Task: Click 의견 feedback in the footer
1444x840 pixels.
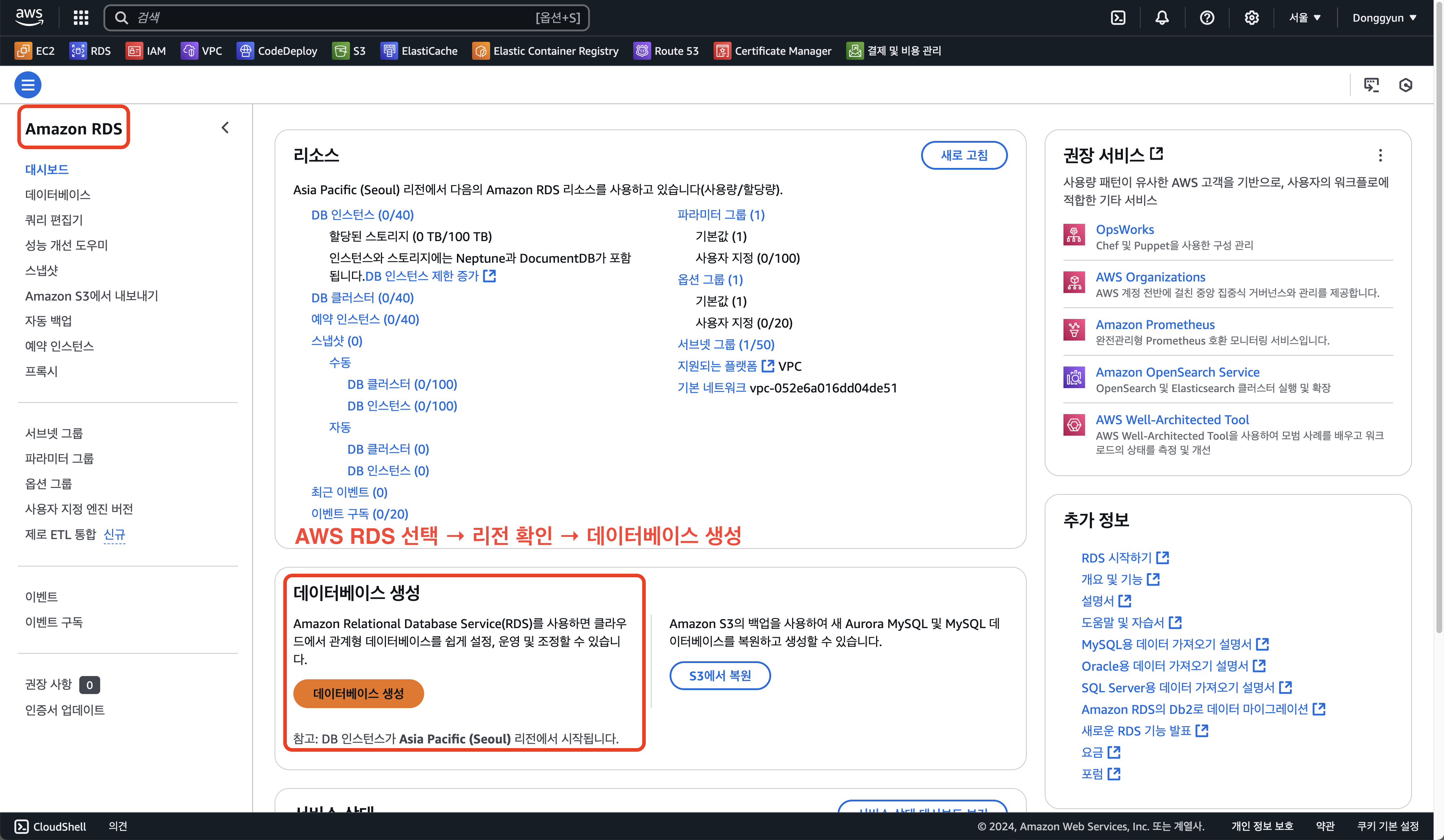Action: pos(118,826)
